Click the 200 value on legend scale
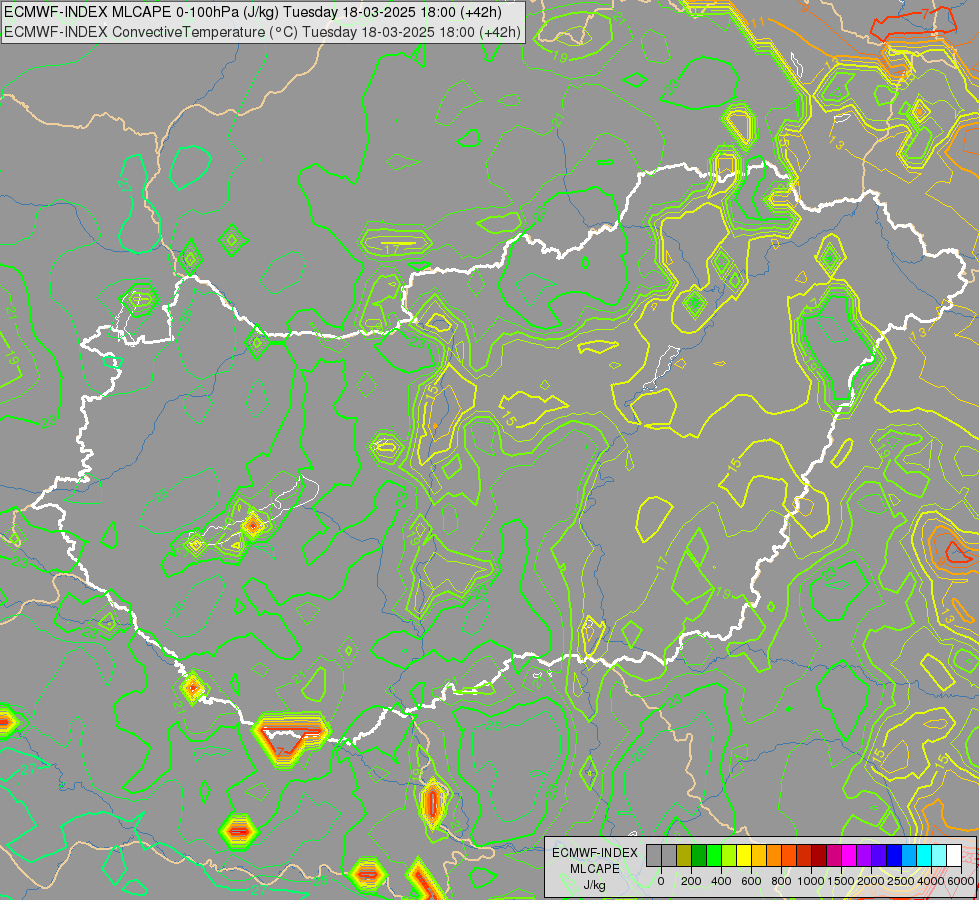Image resolution: width=979 pixels, height=900 pixels. (x=691, y=881)
